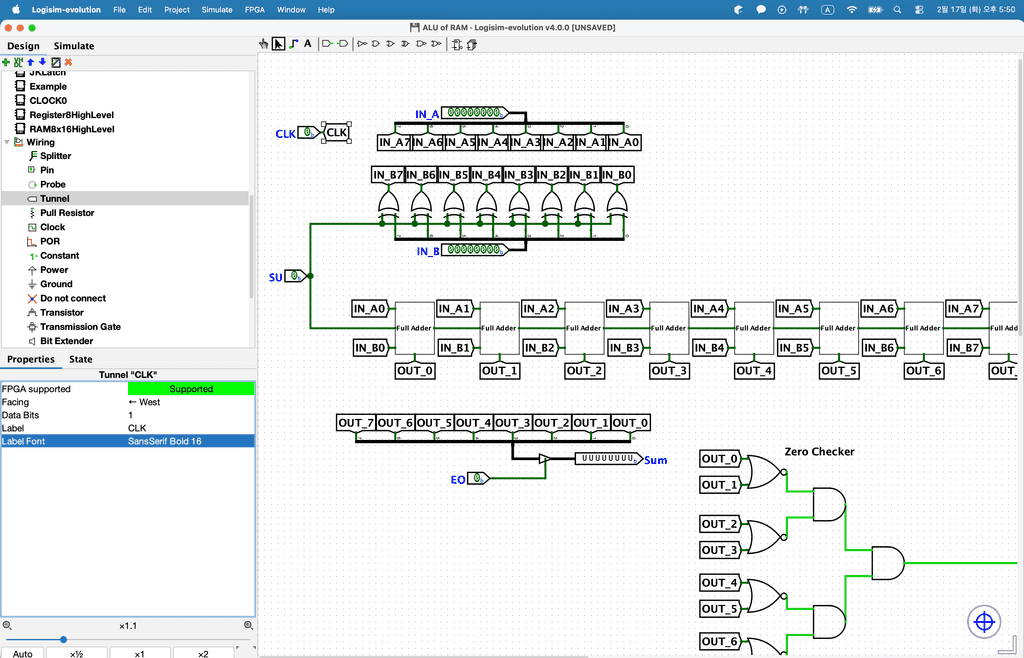Viewport: 1024px width, 658px height.
Task: Select the Text tool in toolbar
Action: [x=308, y=44]
